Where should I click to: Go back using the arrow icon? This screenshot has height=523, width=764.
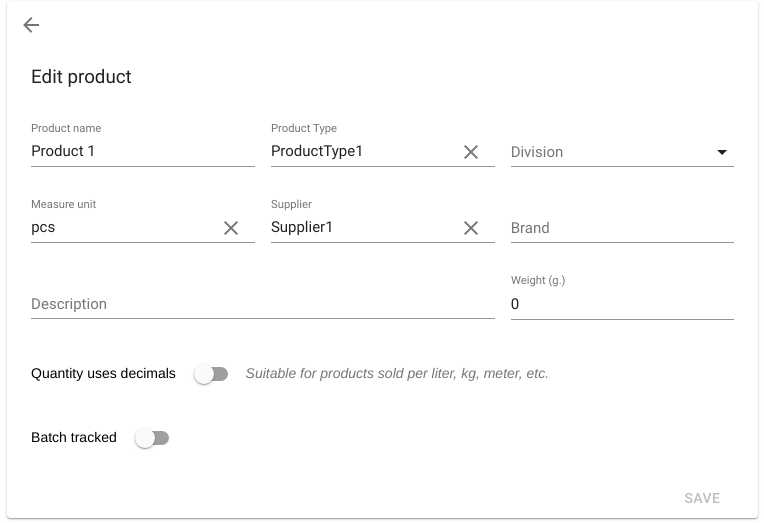tap(31, 25)
